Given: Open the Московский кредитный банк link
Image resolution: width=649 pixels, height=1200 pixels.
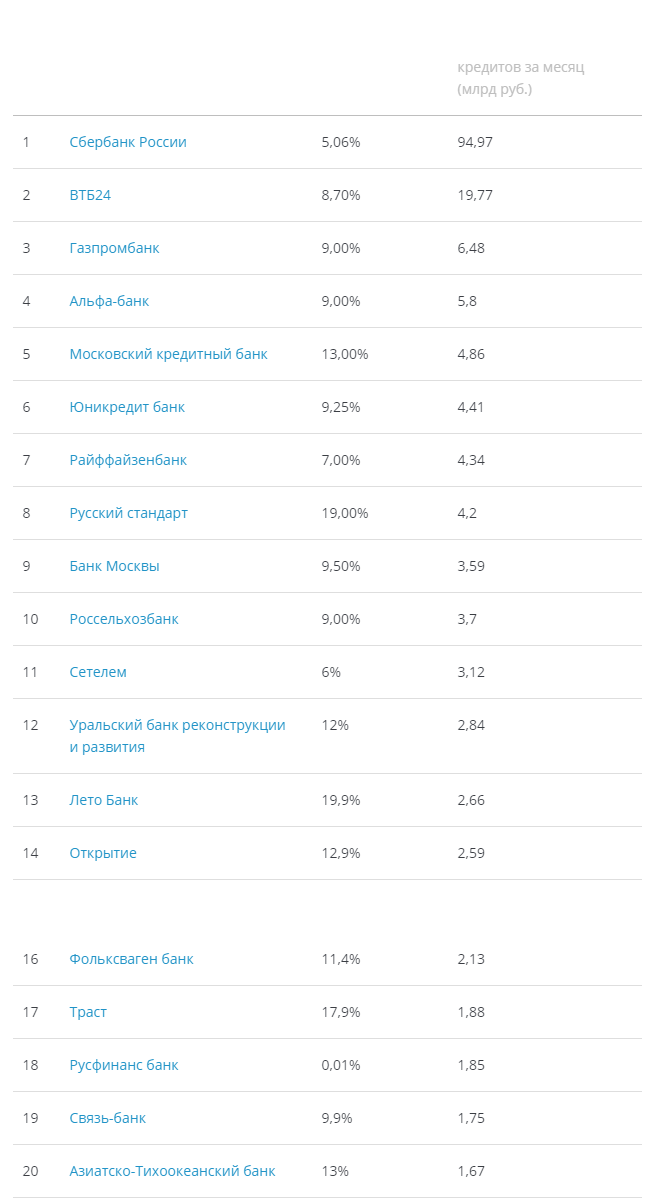Looking at the screenshot, I should (168, 354).
